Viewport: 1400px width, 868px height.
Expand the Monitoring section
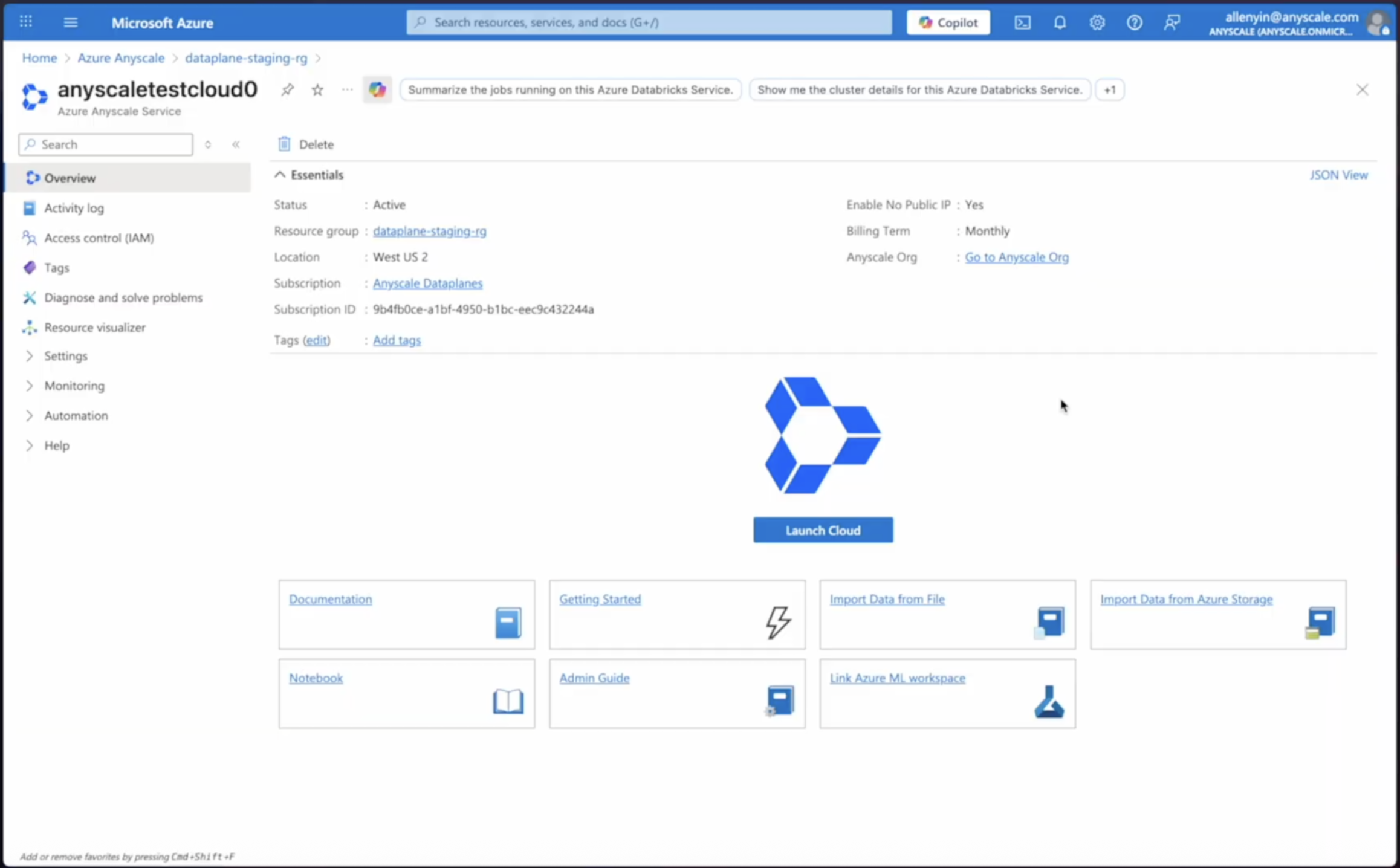[x=74, y=385]
